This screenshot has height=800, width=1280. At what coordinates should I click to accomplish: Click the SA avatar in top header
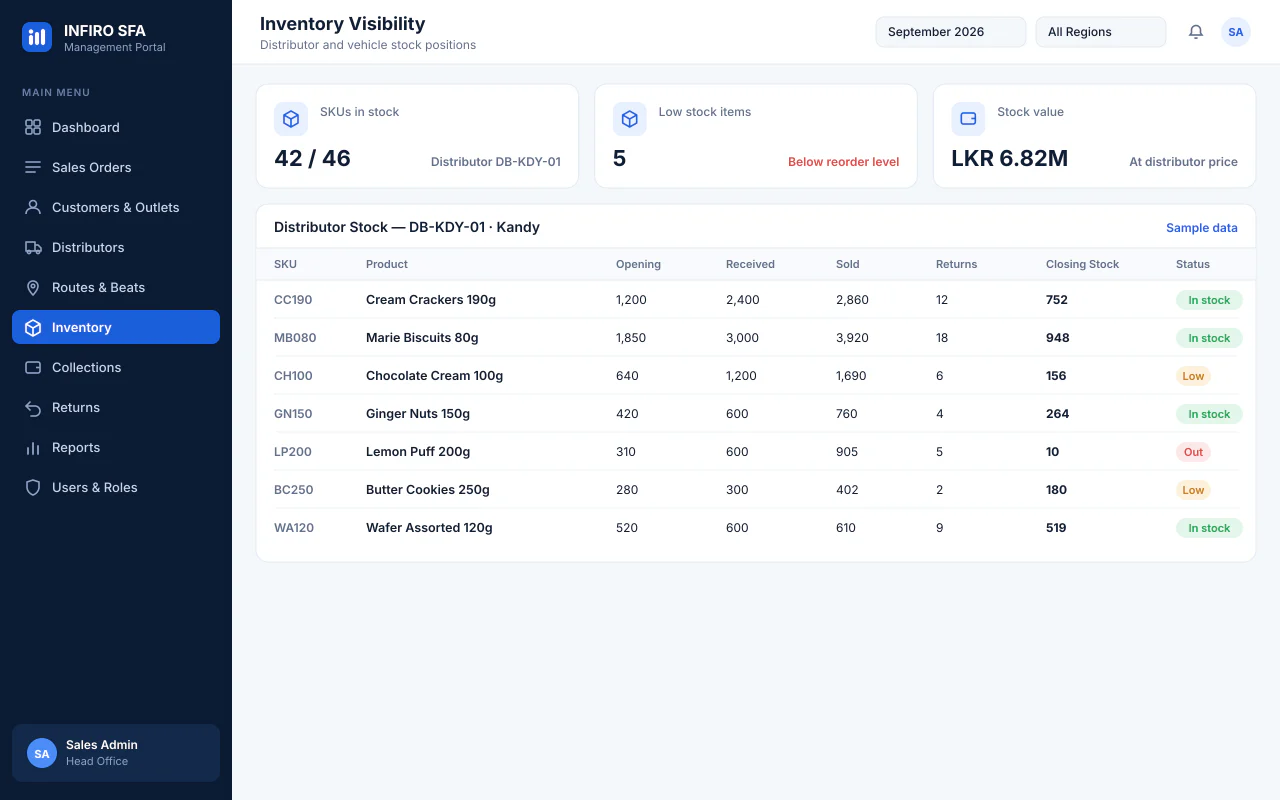[x=1236, y=32]
